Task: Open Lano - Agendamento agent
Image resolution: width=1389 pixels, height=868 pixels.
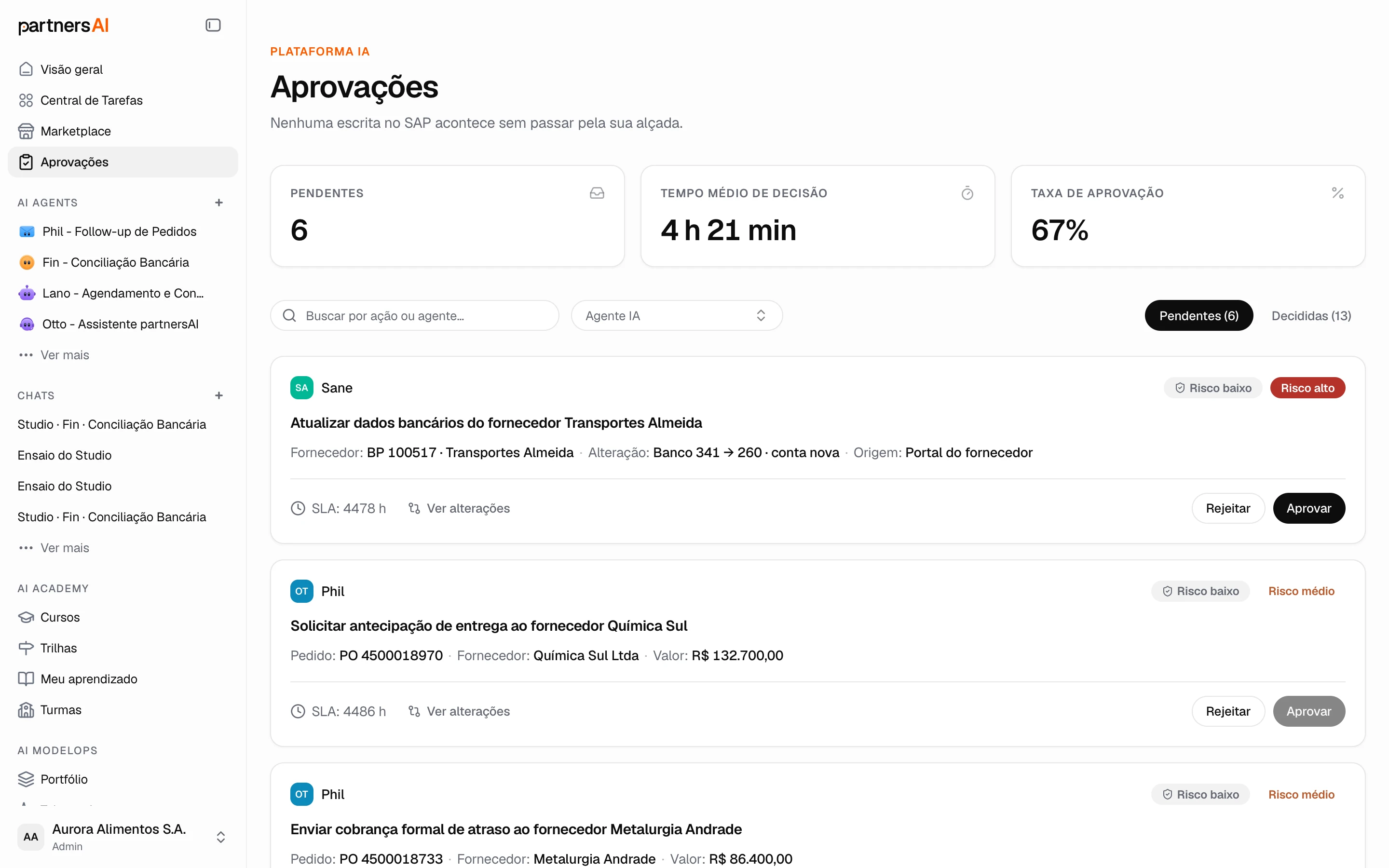Action: pyautogui.click(x=123, y=293)
